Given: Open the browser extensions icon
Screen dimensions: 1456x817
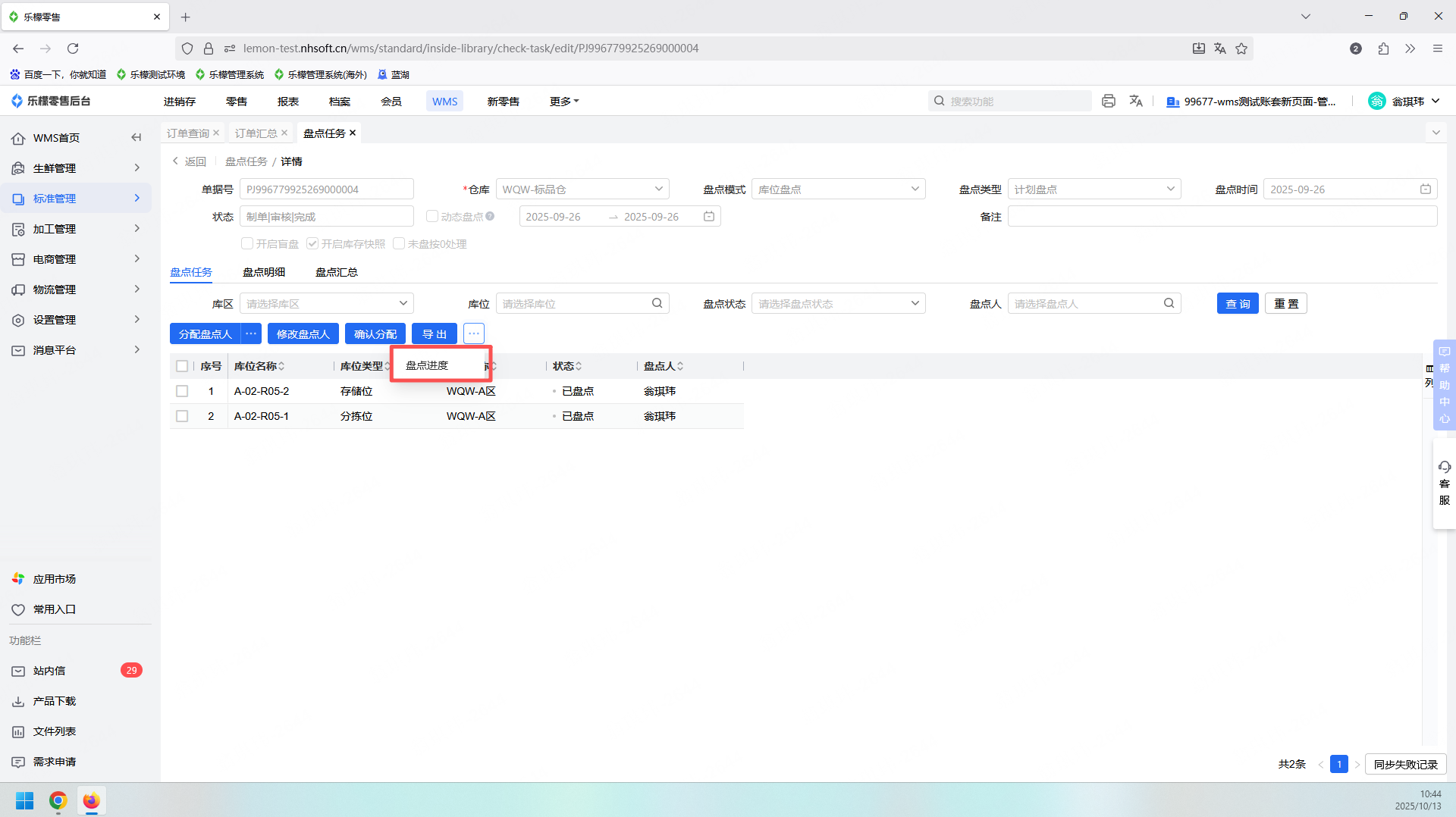Looking at the screenshot, I should click(1383, 49).
